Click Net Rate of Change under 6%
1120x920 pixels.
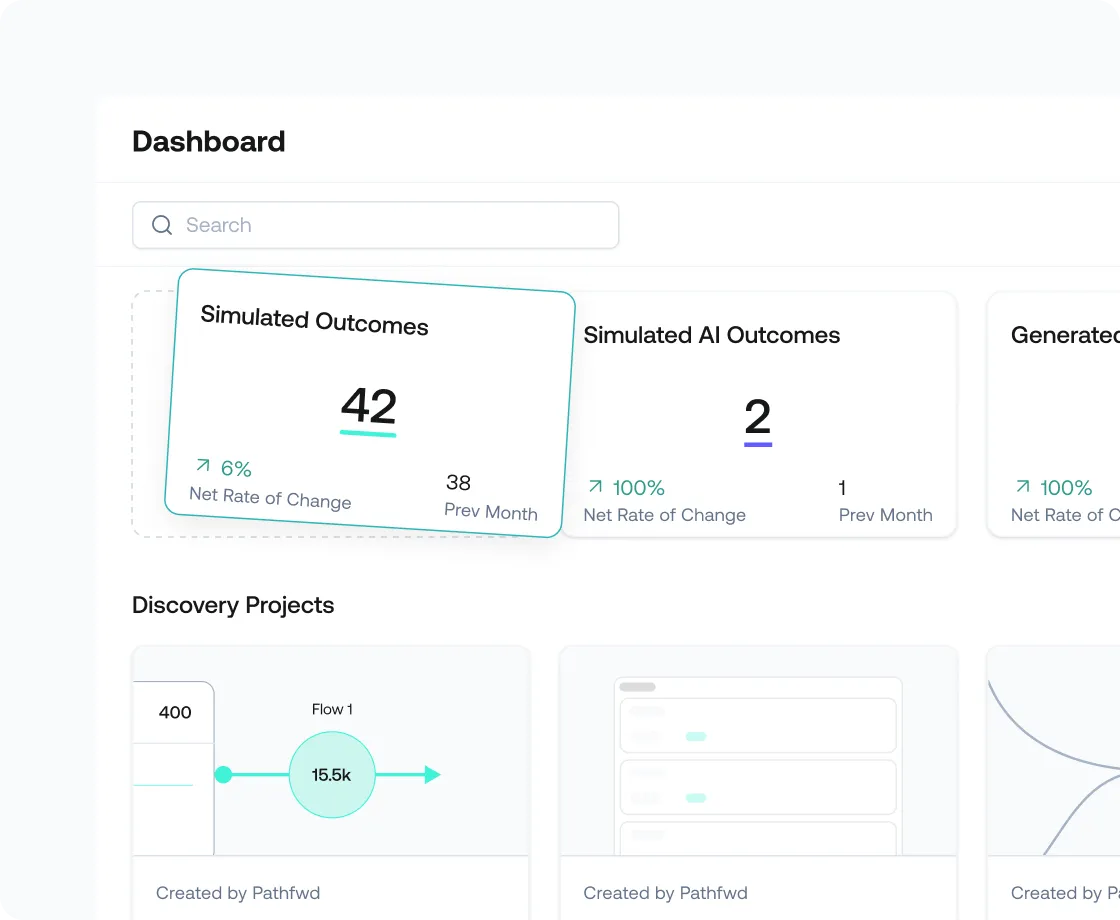270,497
